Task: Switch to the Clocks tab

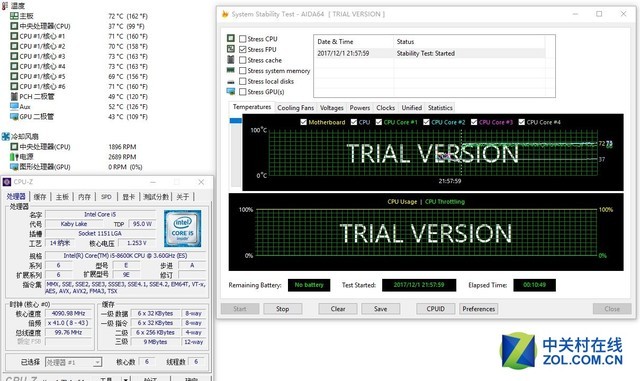Action: click(x=385, y=108)
